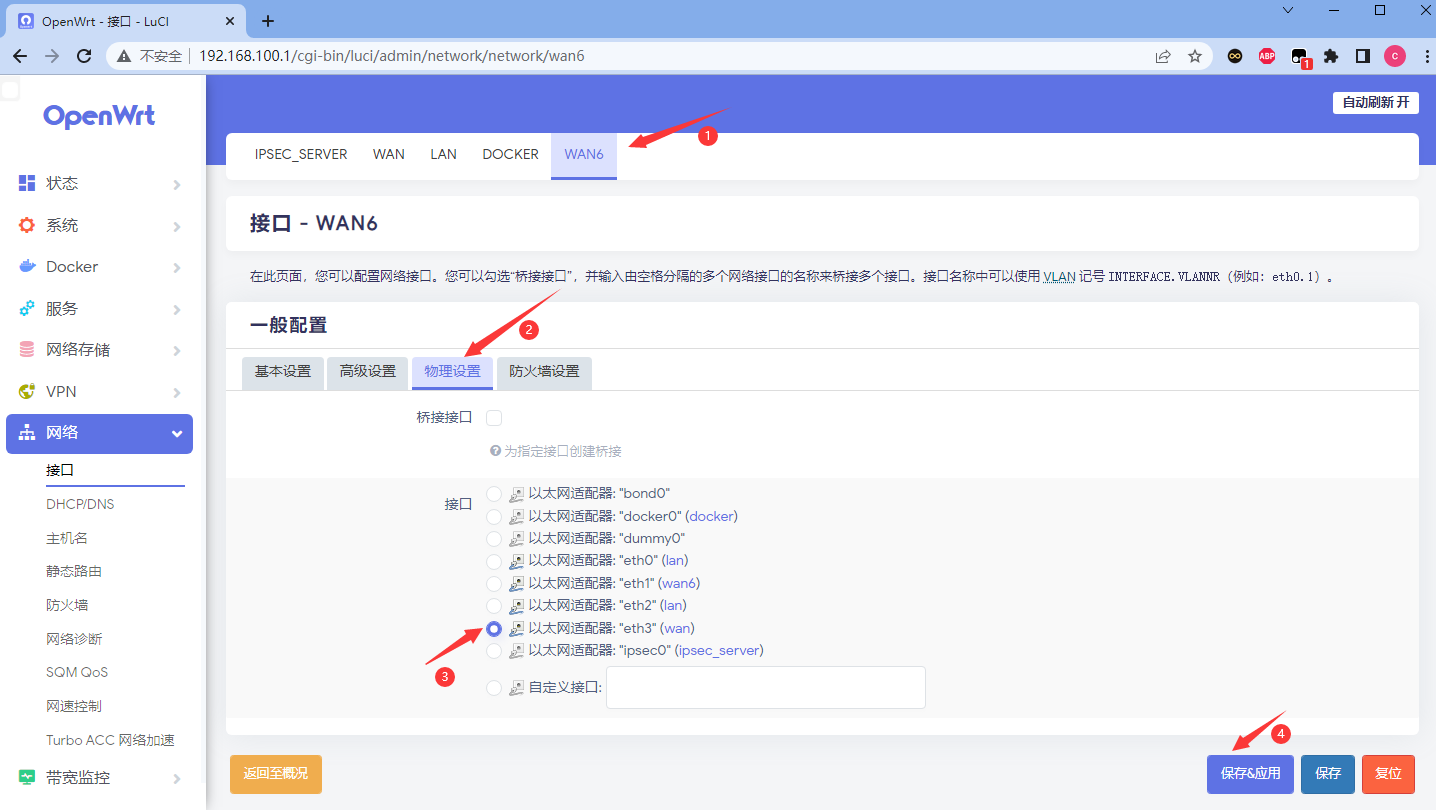Select the dummy0 adapter radio button
This screenshot has width=1436, height=810.
tap(494, 538)
